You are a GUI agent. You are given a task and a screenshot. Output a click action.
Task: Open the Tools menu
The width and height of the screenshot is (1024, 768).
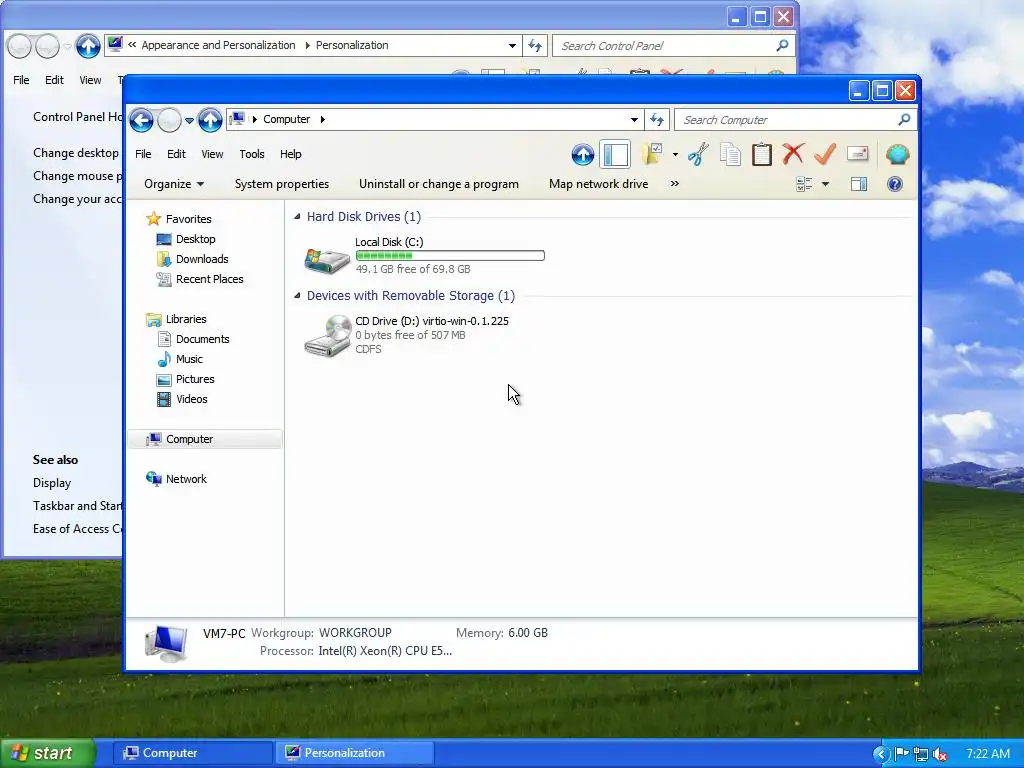(x=251, y=154)
